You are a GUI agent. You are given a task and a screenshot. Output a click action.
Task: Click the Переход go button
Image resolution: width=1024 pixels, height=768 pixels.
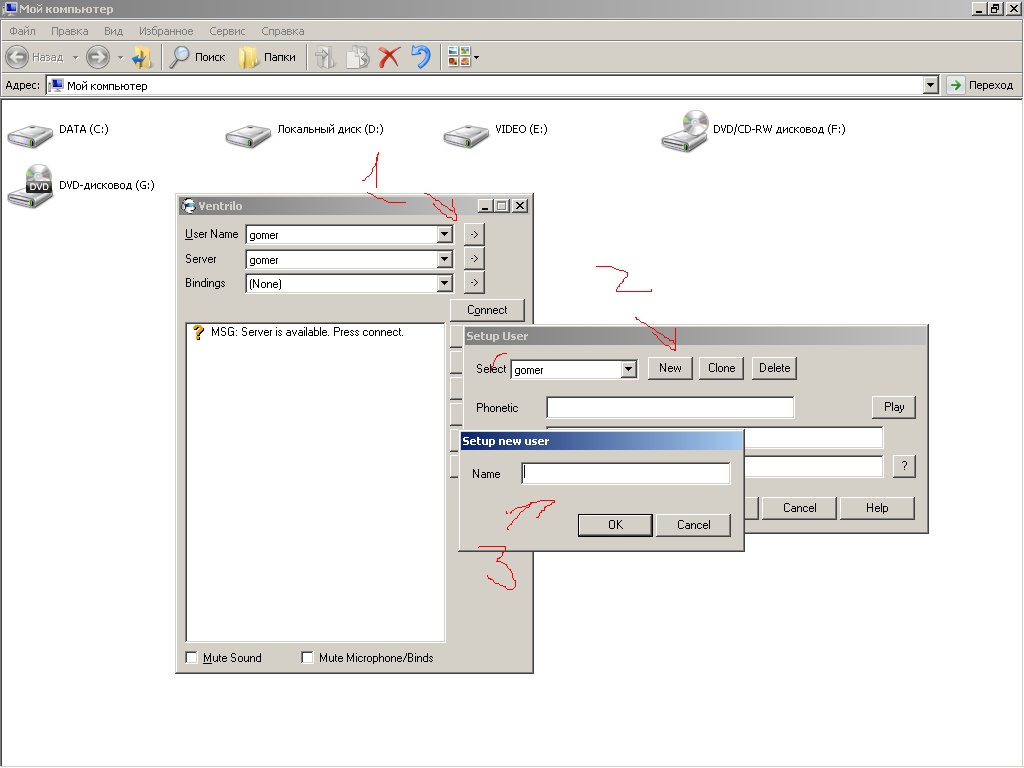click(982, 85)
